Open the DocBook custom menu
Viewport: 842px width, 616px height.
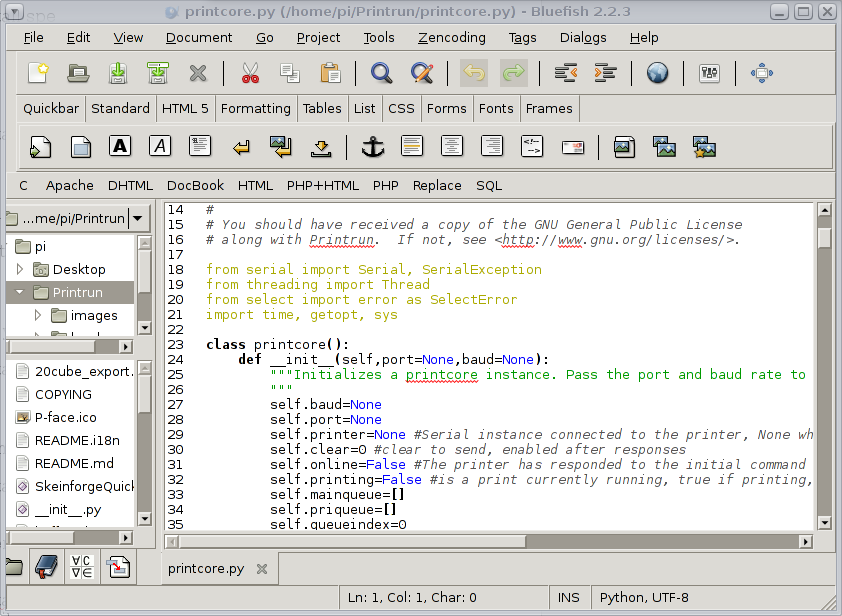pyautogui.click(x=195, y=185)
